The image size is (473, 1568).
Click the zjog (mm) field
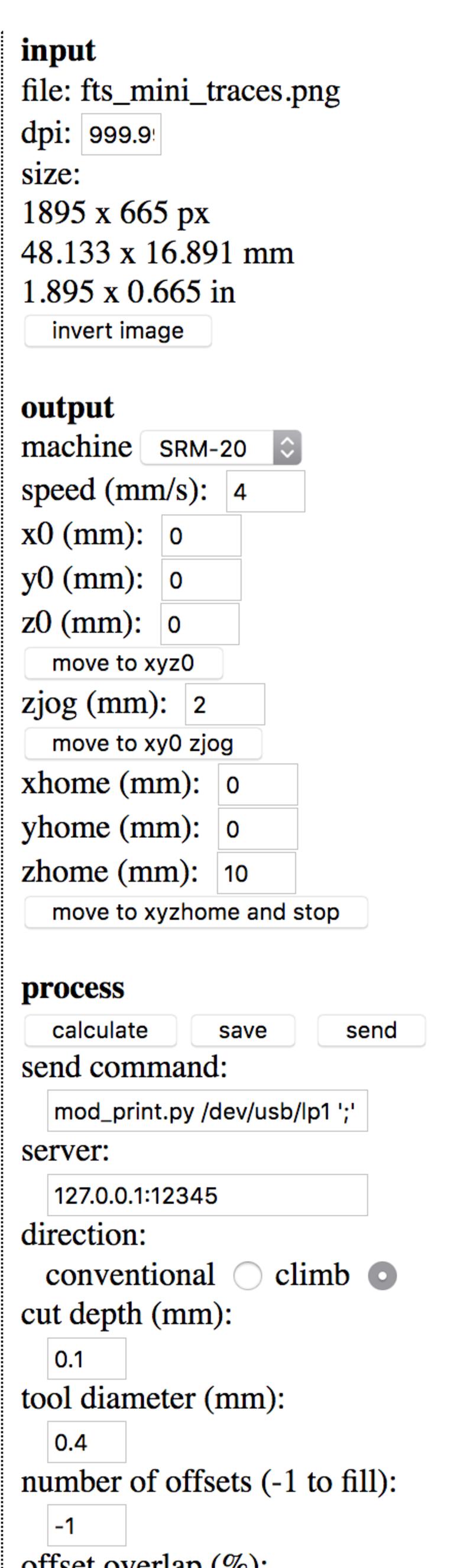(224, 704)
